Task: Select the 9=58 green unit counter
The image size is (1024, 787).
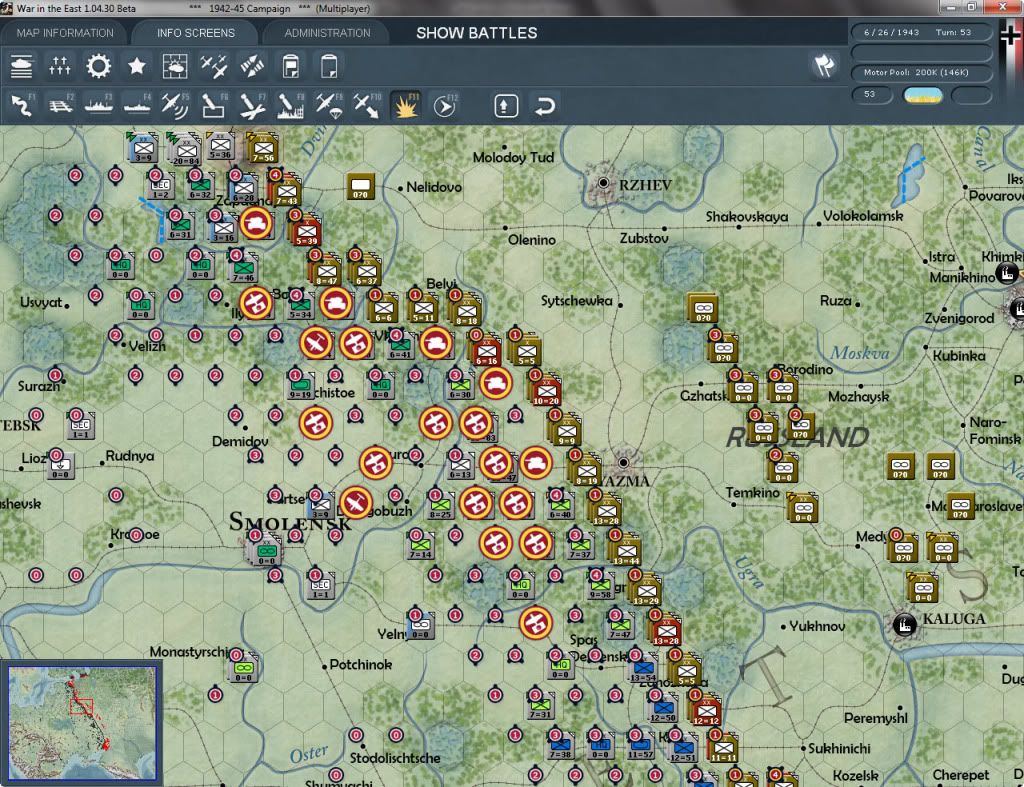Action: pyautogui.click(x=601, y=586)
